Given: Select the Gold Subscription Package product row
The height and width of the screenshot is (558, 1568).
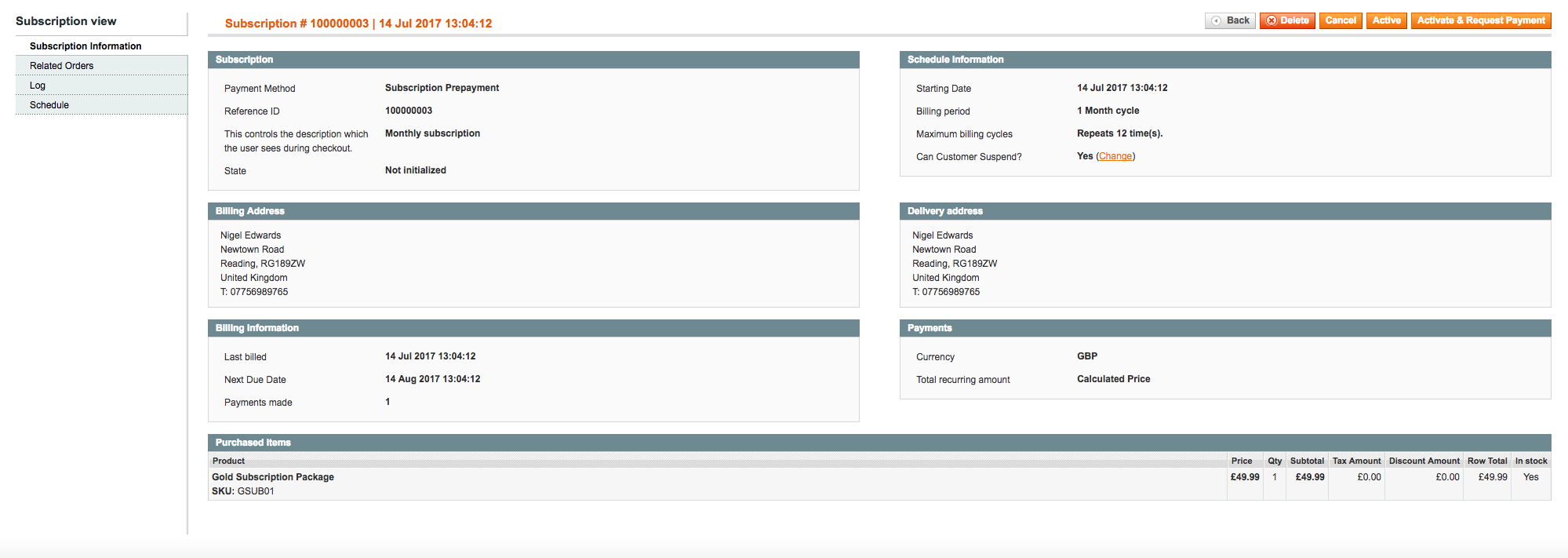Looking at the screenshot, I should pos(273,477).
